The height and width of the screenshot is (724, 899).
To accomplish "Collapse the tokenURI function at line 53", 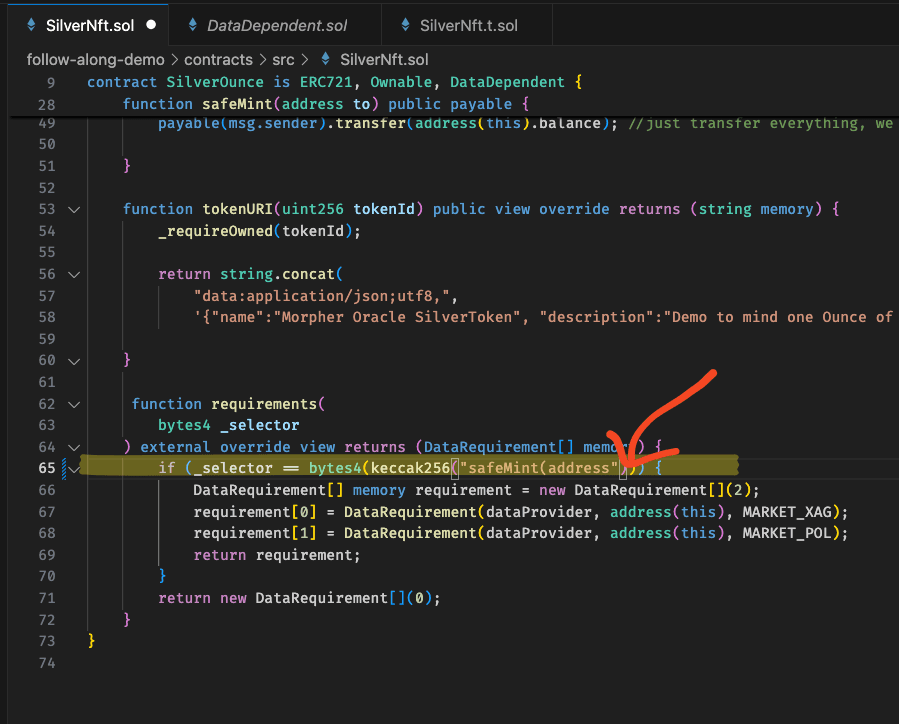I will pyautogui.click(x=74, y=209).
